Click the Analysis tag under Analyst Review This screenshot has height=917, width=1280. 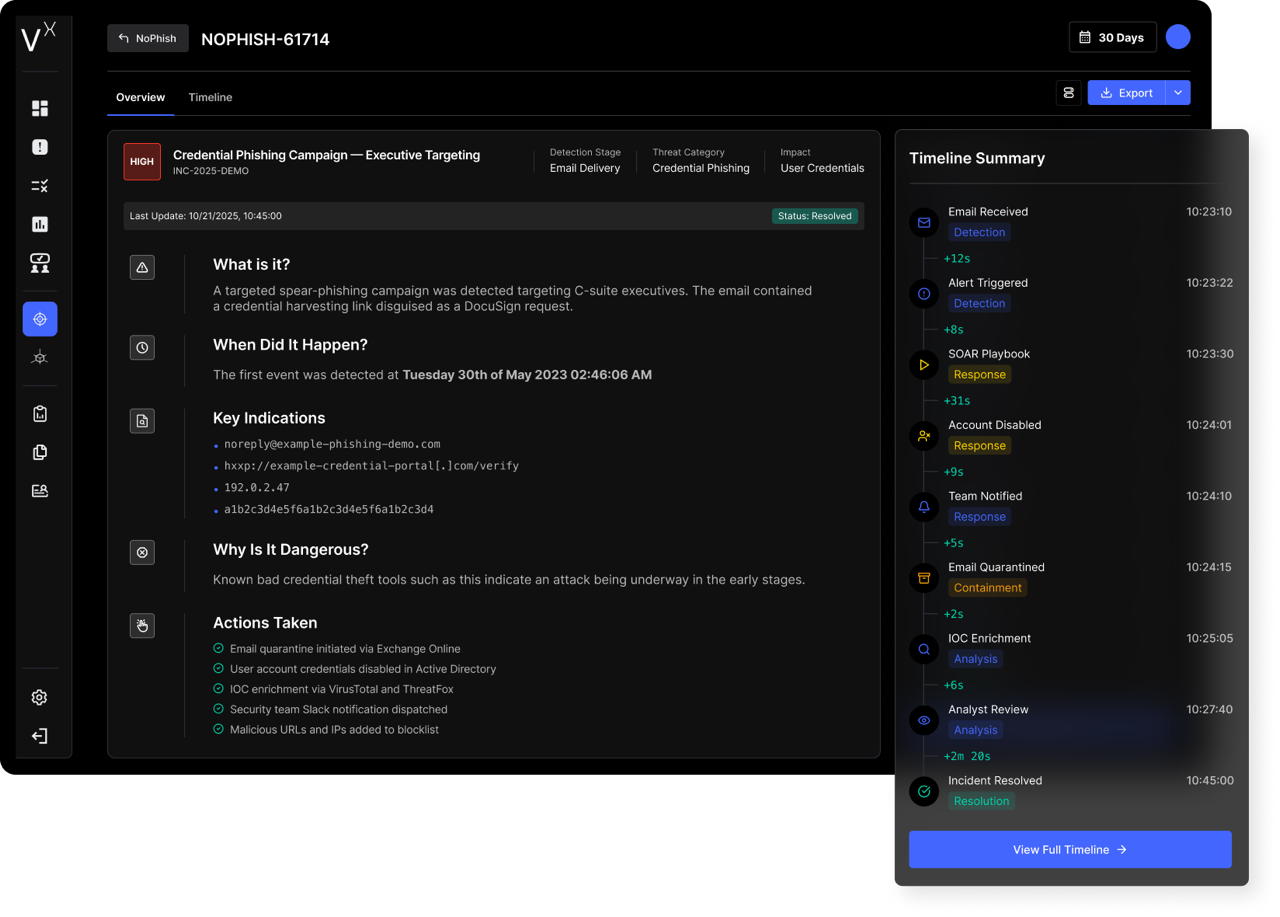[x=975, y=730]
